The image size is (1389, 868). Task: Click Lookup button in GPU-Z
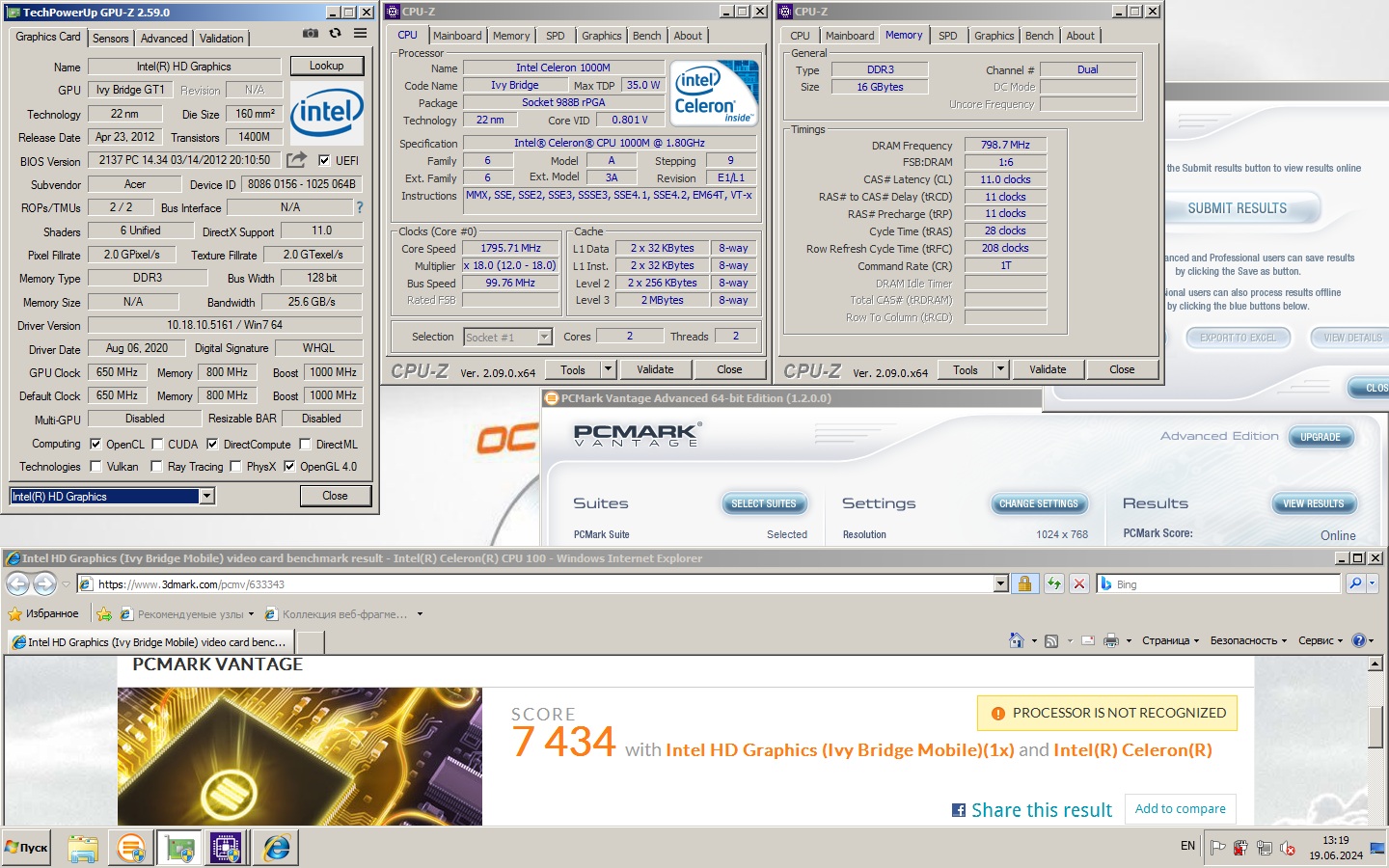(x=326, y=66)
